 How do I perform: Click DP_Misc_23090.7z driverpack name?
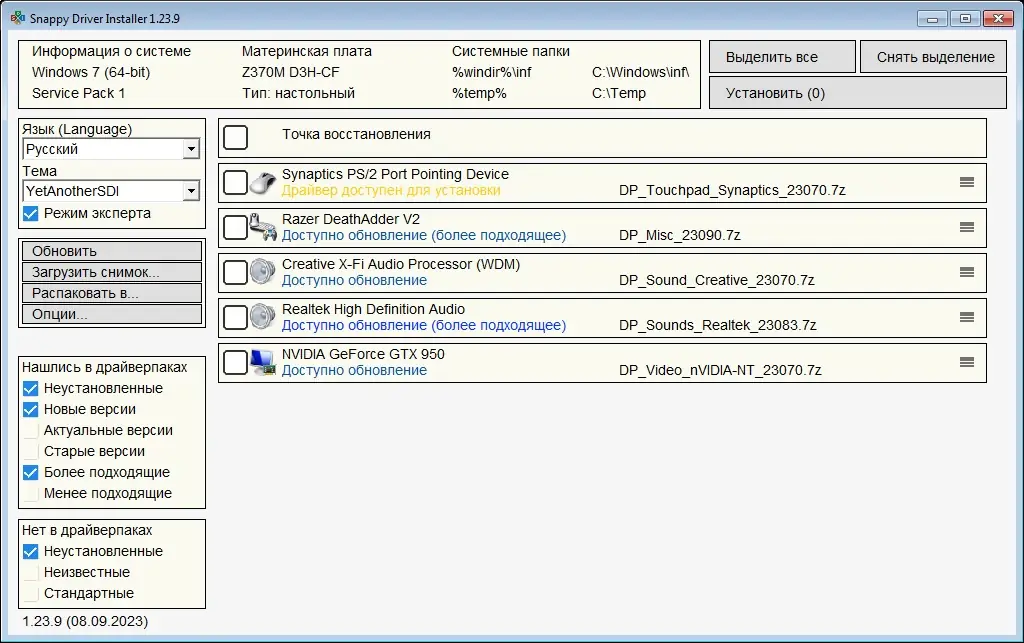[680, 236]
